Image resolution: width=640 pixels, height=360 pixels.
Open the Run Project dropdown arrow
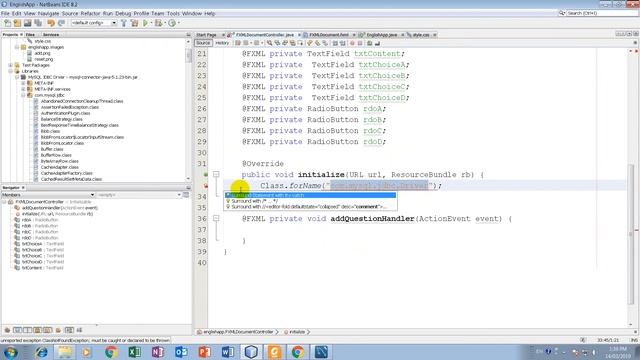click(x=151, y=23)
